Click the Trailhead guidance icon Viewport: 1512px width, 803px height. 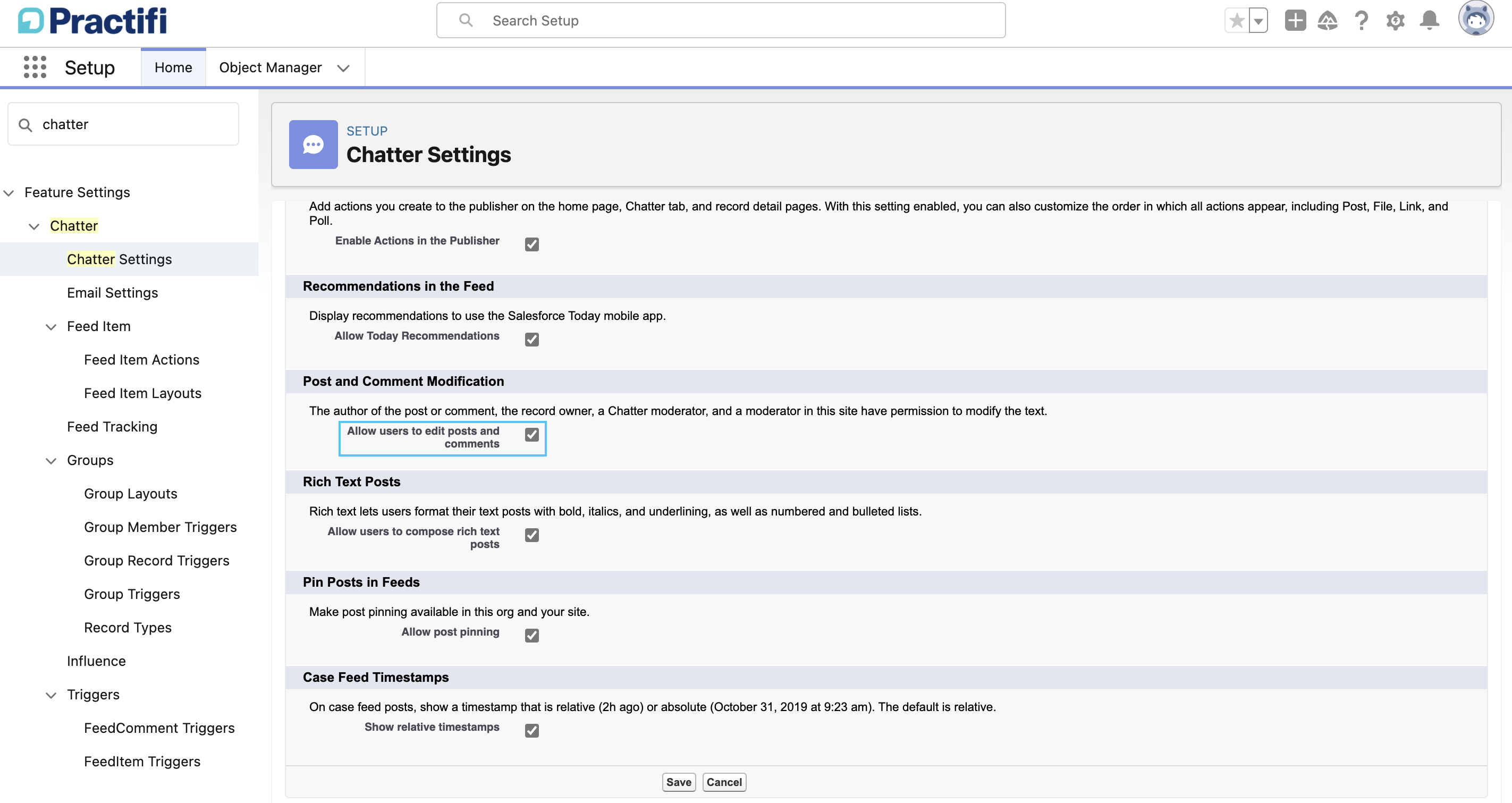pos(1327,21)
